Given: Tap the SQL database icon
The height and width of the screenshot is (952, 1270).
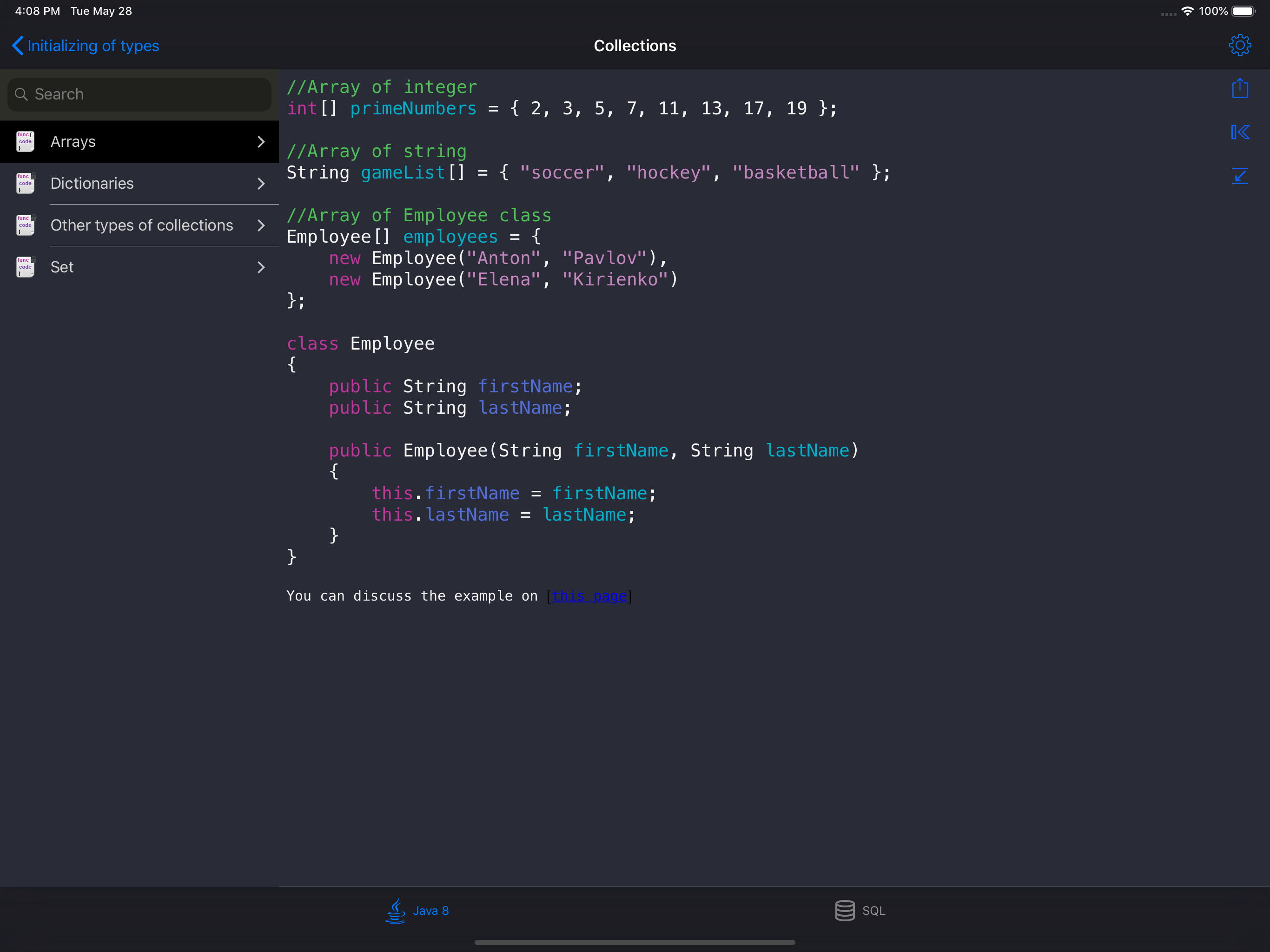Looking at the screenshot, I should point(845,911).
